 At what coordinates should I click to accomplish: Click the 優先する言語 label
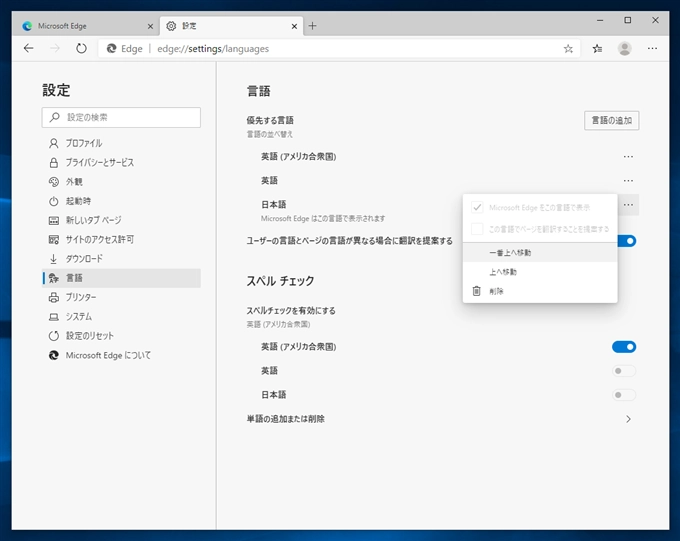270,120
